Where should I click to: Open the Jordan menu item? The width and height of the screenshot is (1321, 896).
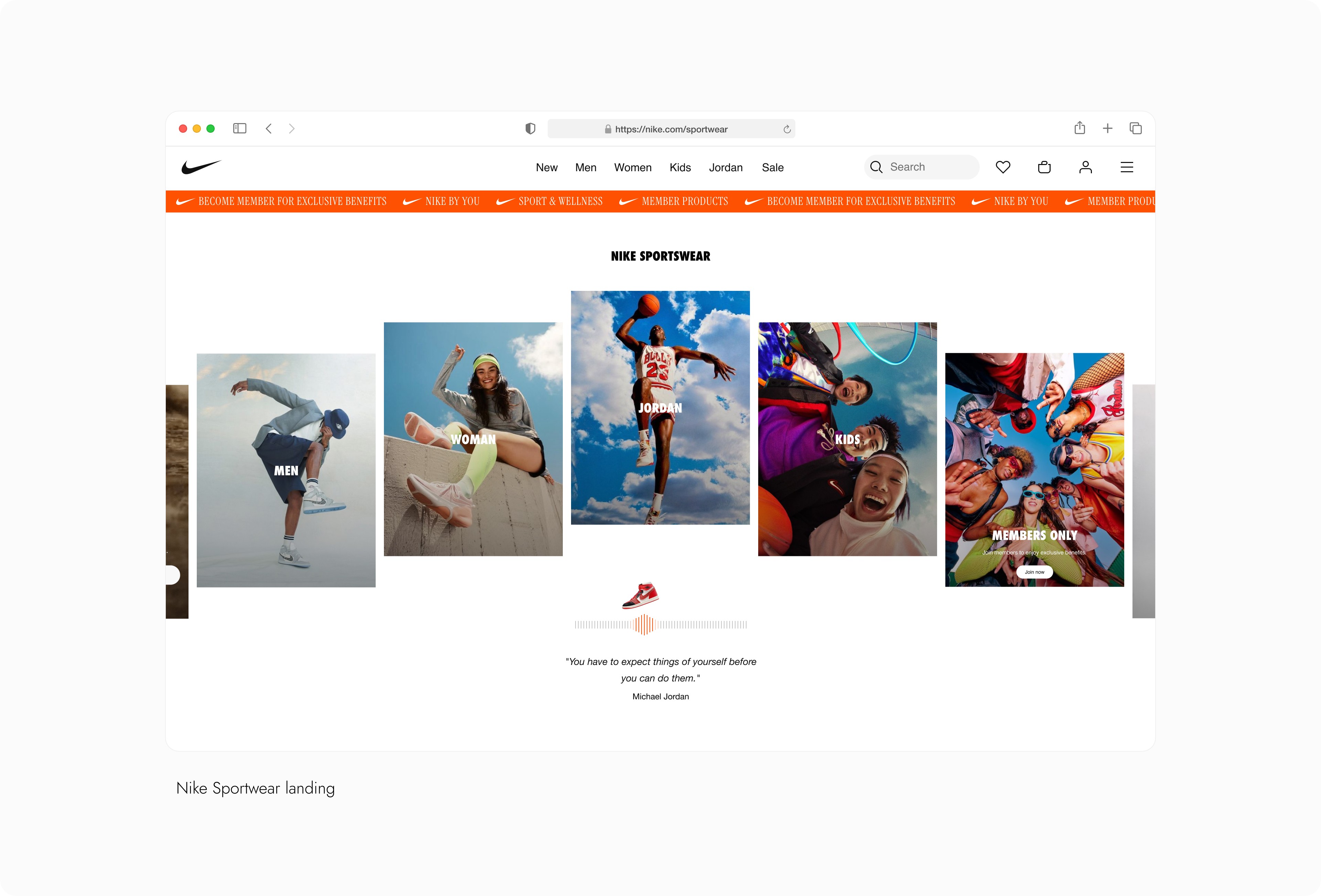tap(726, 167)
